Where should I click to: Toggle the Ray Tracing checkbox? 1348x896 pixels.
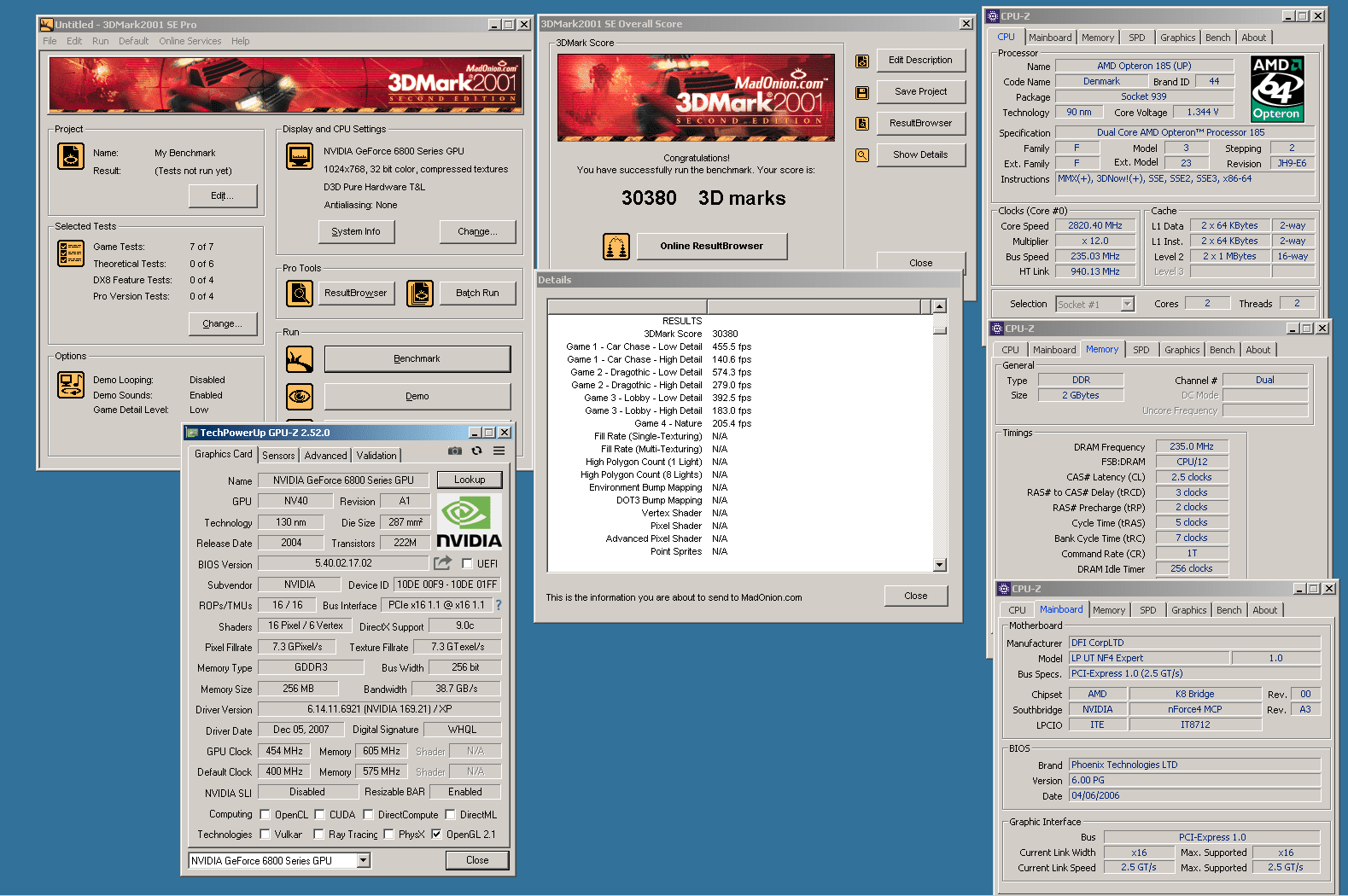pos(318,835)
